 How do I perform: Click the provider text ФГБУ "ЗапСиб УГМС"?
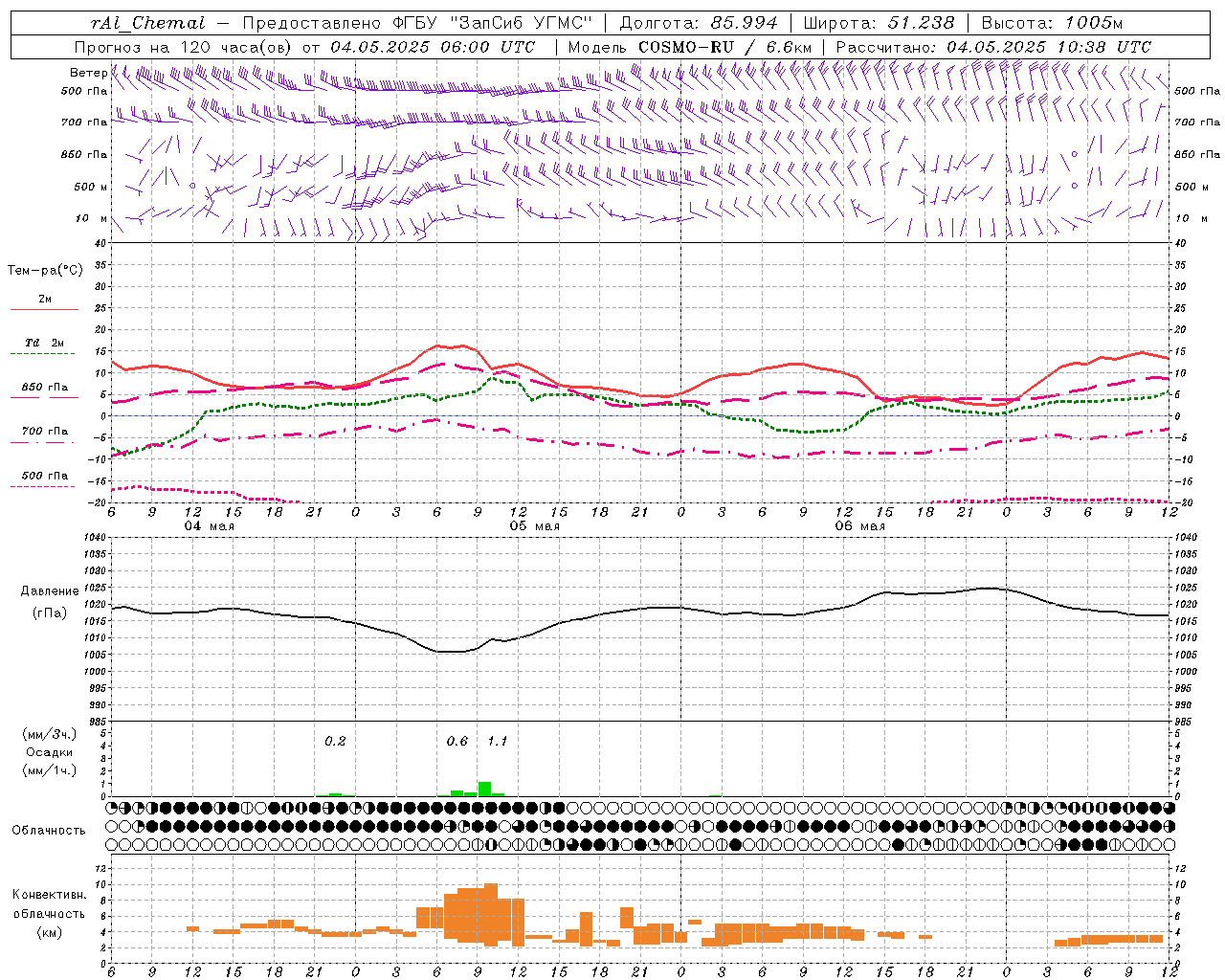tap(494, 23)
